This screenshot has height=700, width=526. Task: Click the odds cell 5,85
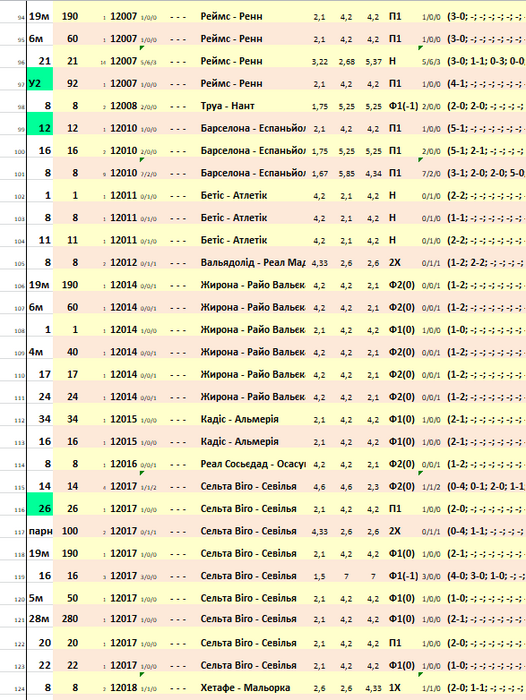pos(346,174)
